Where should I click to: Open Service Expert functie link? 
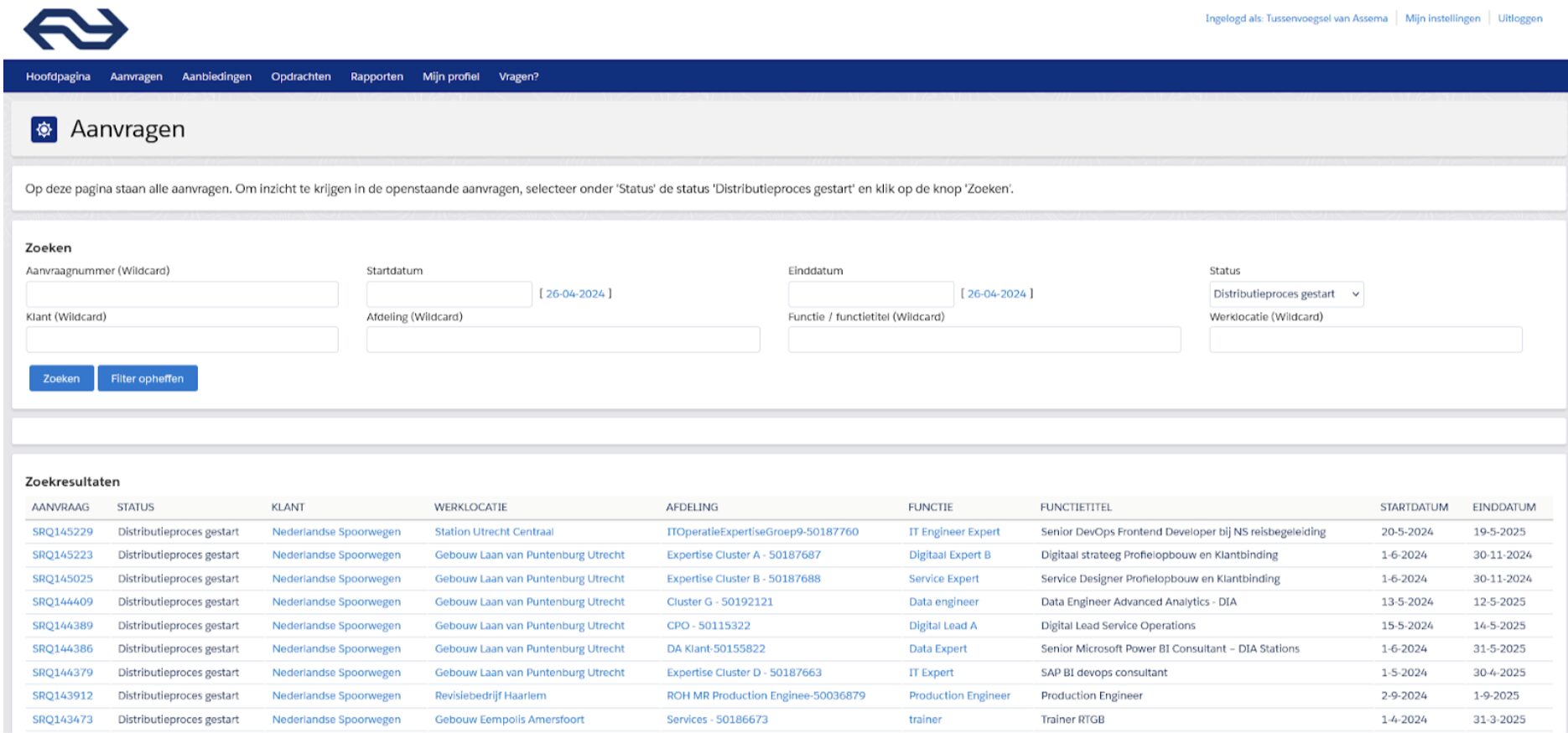coord(943,579)
